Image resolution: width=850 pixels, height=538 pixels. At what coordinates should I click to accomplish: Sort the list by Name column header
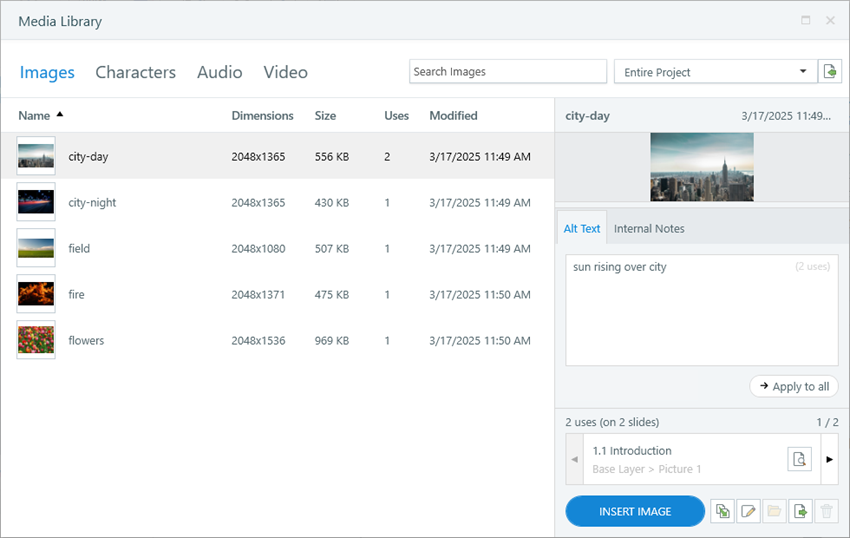(34, 116)
